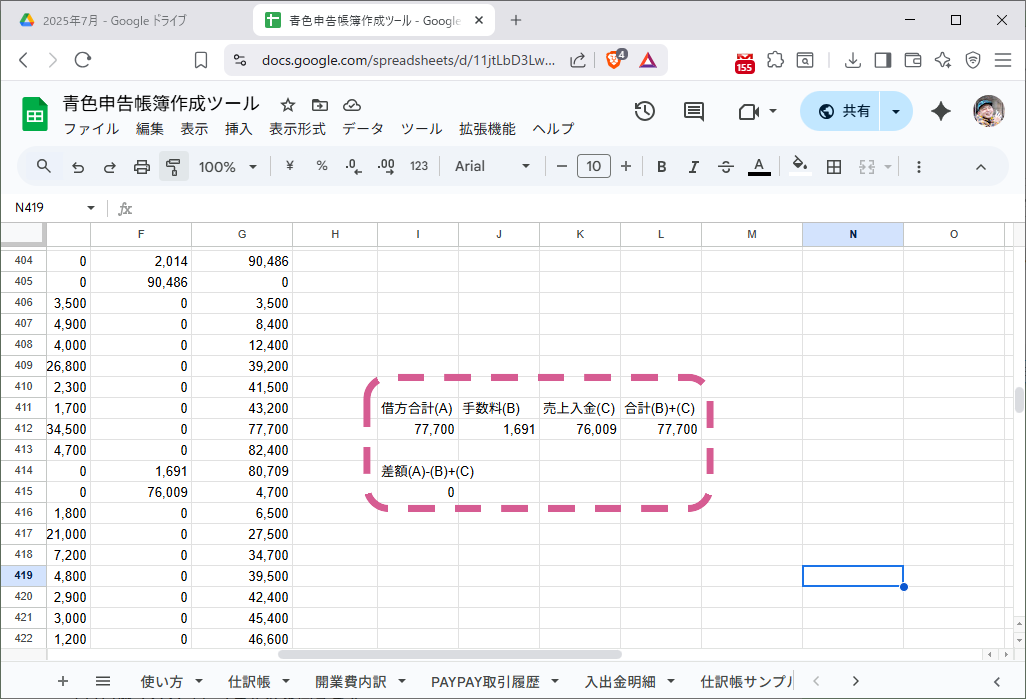Click the Gemini sparkle icon
1026x699 pixels.
coord(941,111)
